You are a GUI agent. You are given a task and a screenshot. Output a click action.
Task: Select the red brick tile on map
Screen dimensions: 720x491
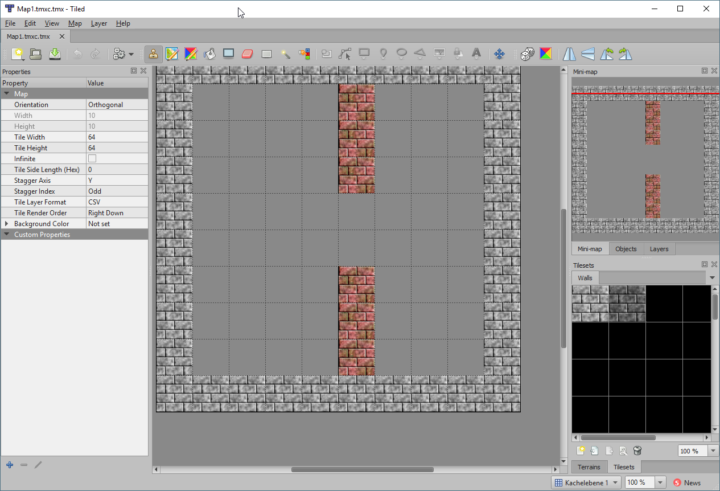tap(356, 139)
